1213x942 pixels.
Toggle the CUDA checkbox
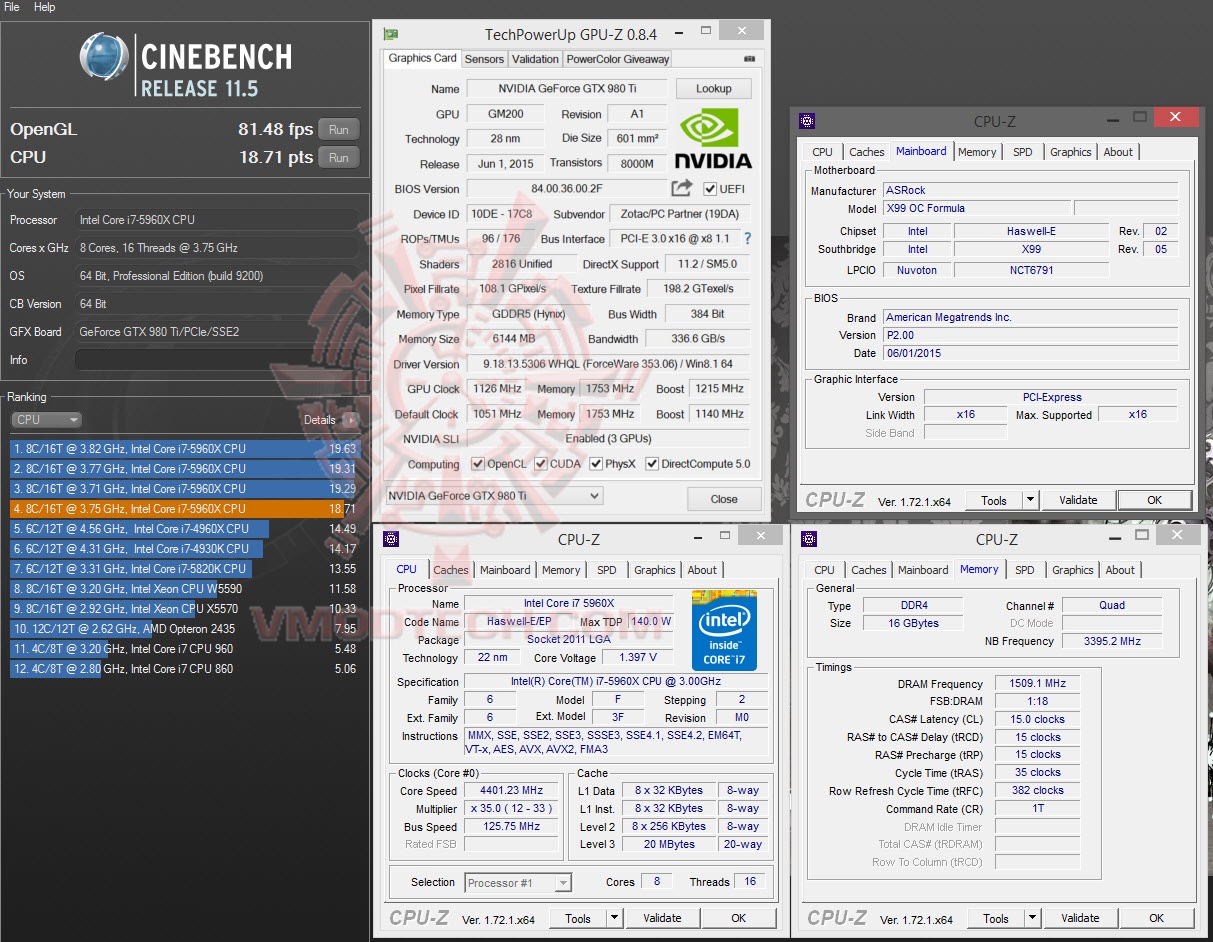tap(540, 464)
